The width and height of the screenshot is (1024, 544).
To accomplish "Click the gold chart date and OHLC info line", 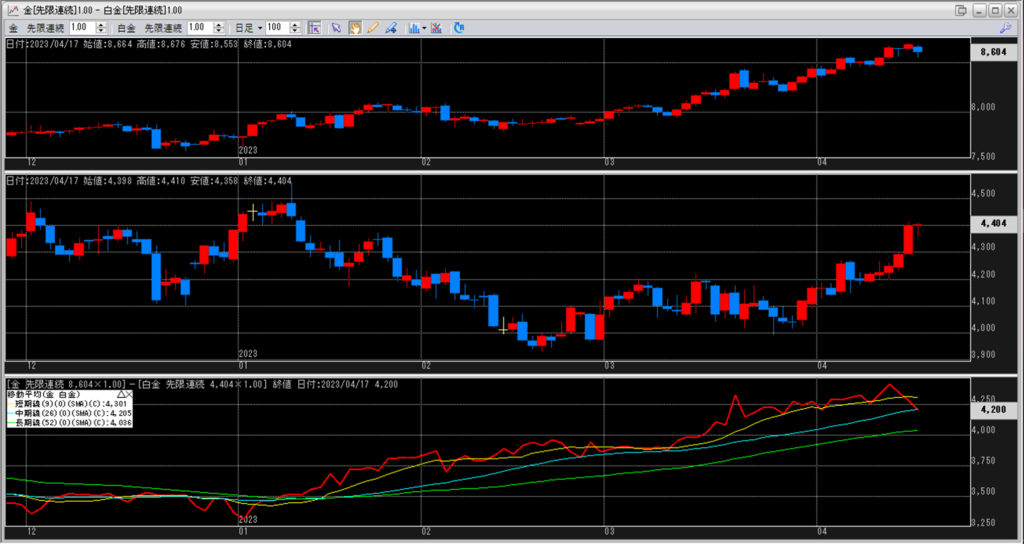I will [x=149, y=44].
